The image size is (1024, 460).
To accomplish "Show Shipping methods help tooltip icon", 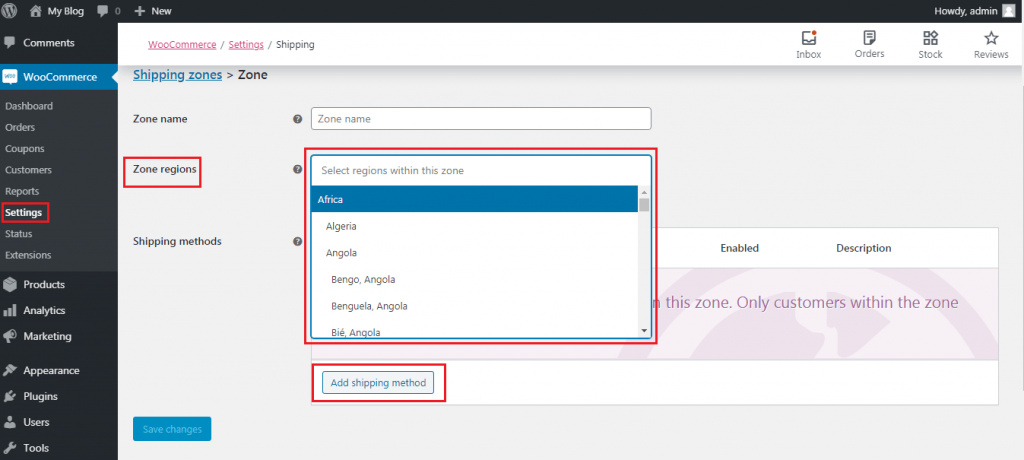I will coord(298,241).
